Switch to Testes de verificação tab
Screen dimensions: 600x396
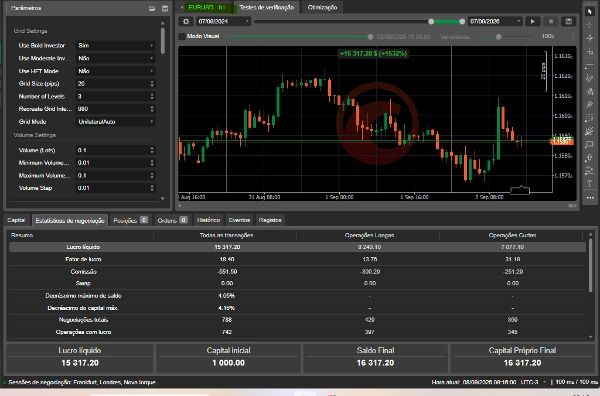(x=267, y=7)
